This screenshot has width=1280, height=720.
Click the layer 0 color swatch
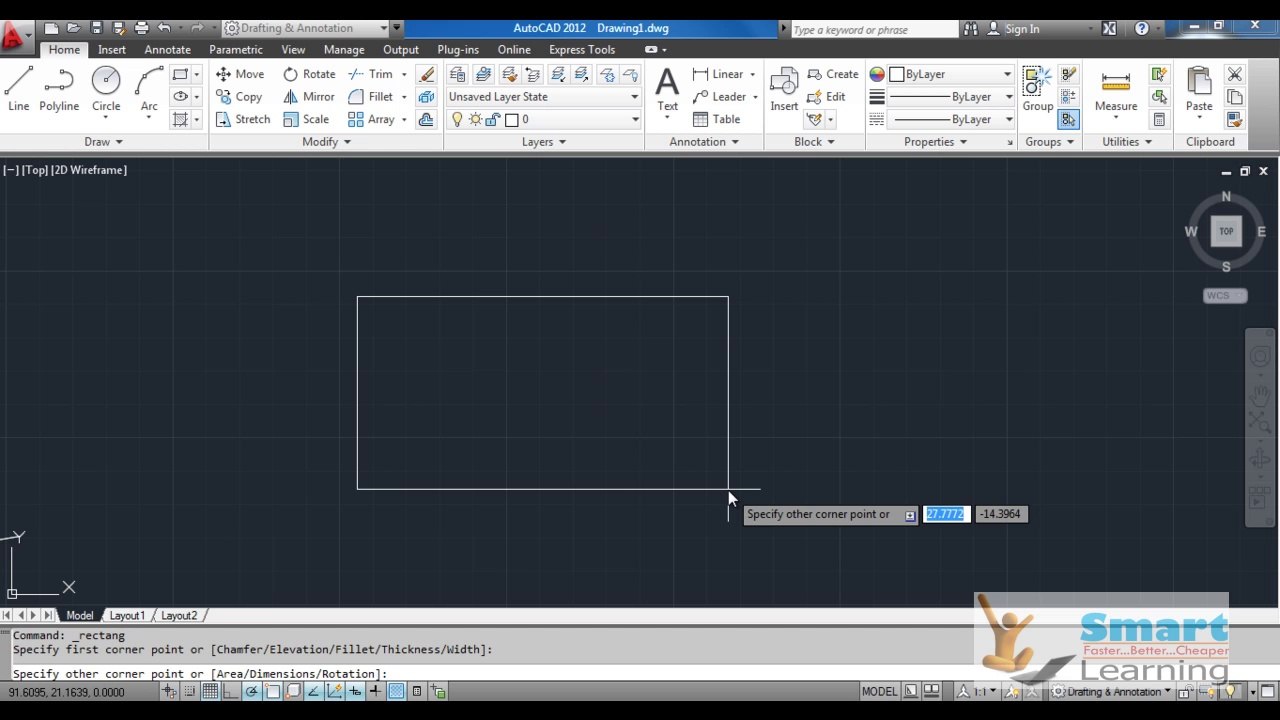[512, 119]
